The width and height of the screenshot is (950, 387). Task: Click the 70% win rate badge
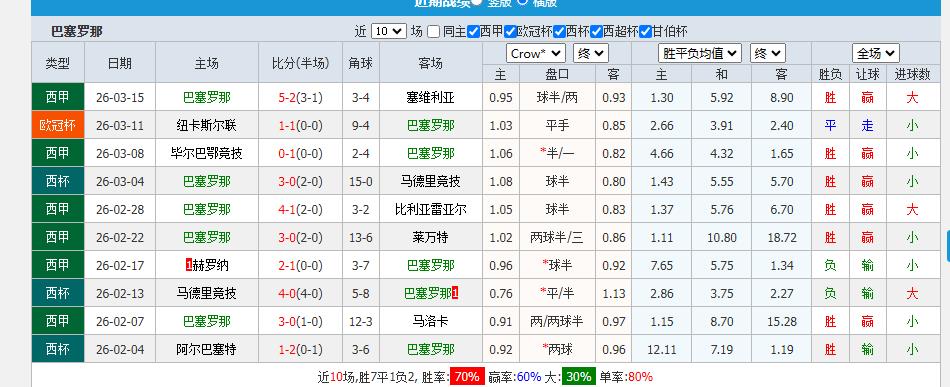(x=467, y=377)
